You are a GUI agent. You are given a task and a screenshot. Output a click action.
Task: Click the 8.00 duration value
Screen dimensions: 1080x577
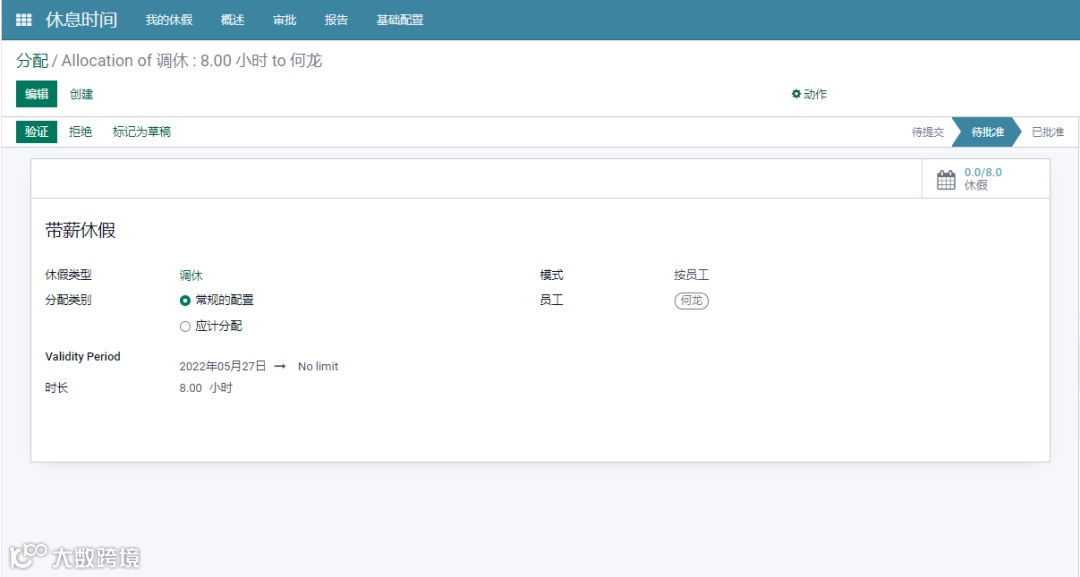coord(191,388)
